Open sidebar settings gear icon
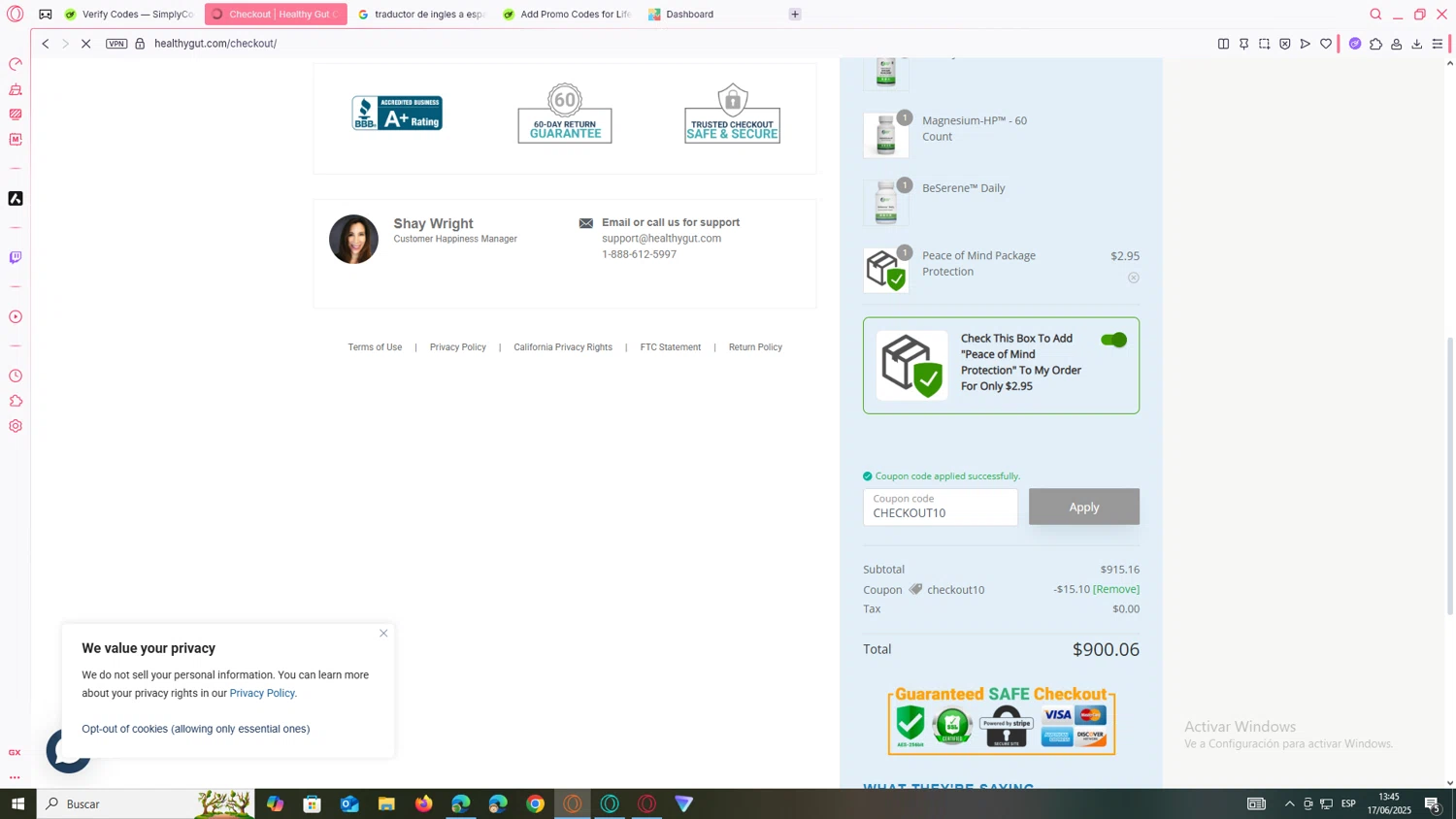1456x819 pixels. (16, 426)
